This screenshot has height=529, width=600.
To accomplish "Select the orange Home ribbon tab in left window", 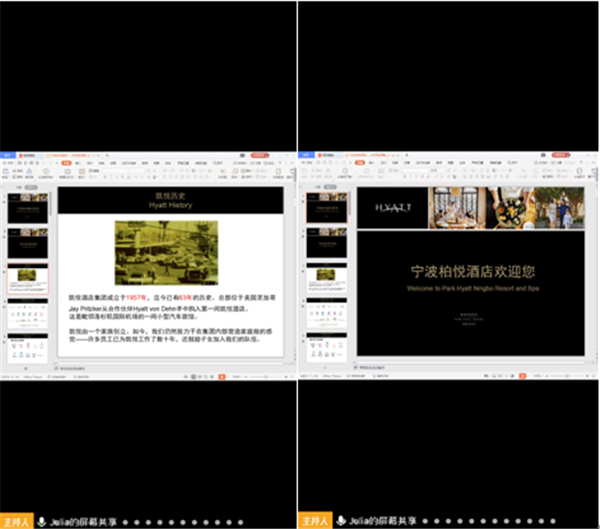I will tap(67, 163).
